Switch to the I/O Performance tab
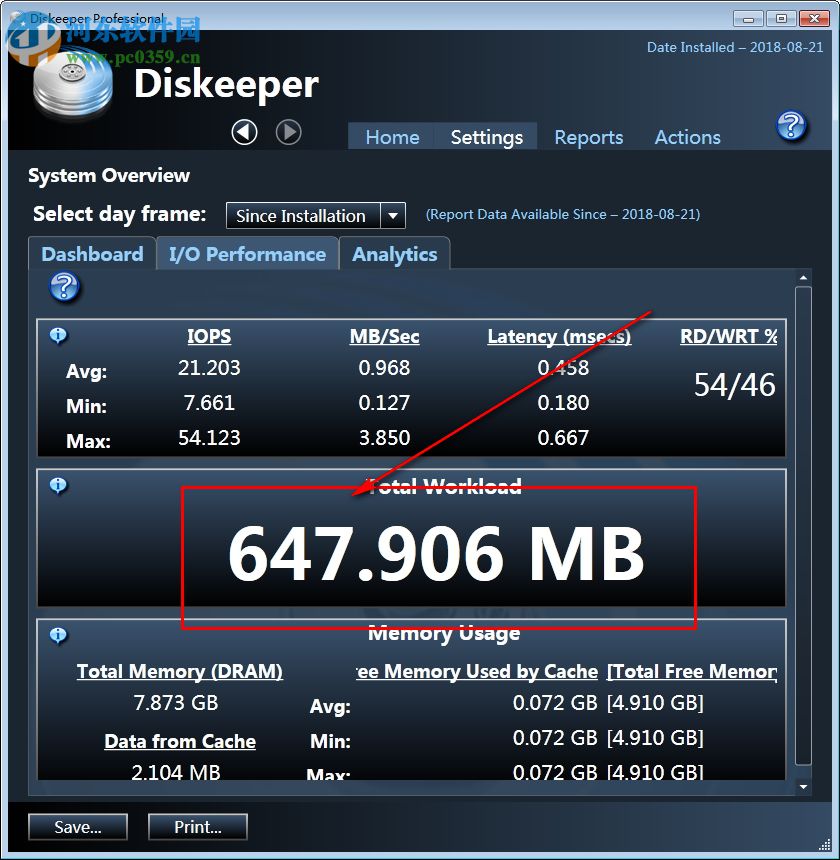This screenshot has width=840, height=860. [247, 254]
